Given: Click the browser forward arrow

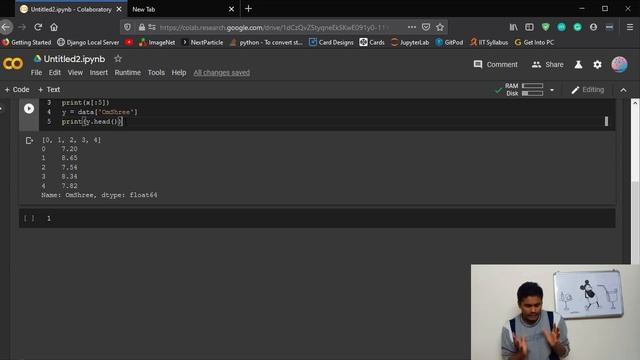Looking at the screenshot, I should [22, 27].
